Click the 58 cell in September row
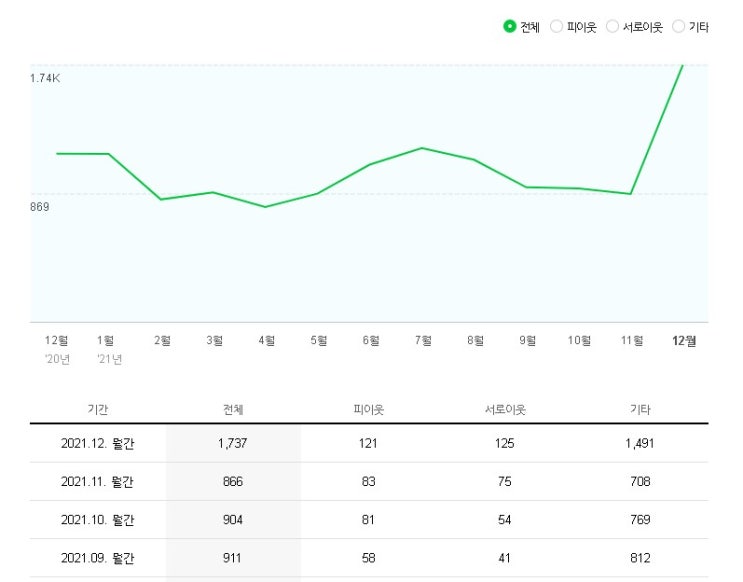Screen dimensions: 743x582 coord(368,558)
